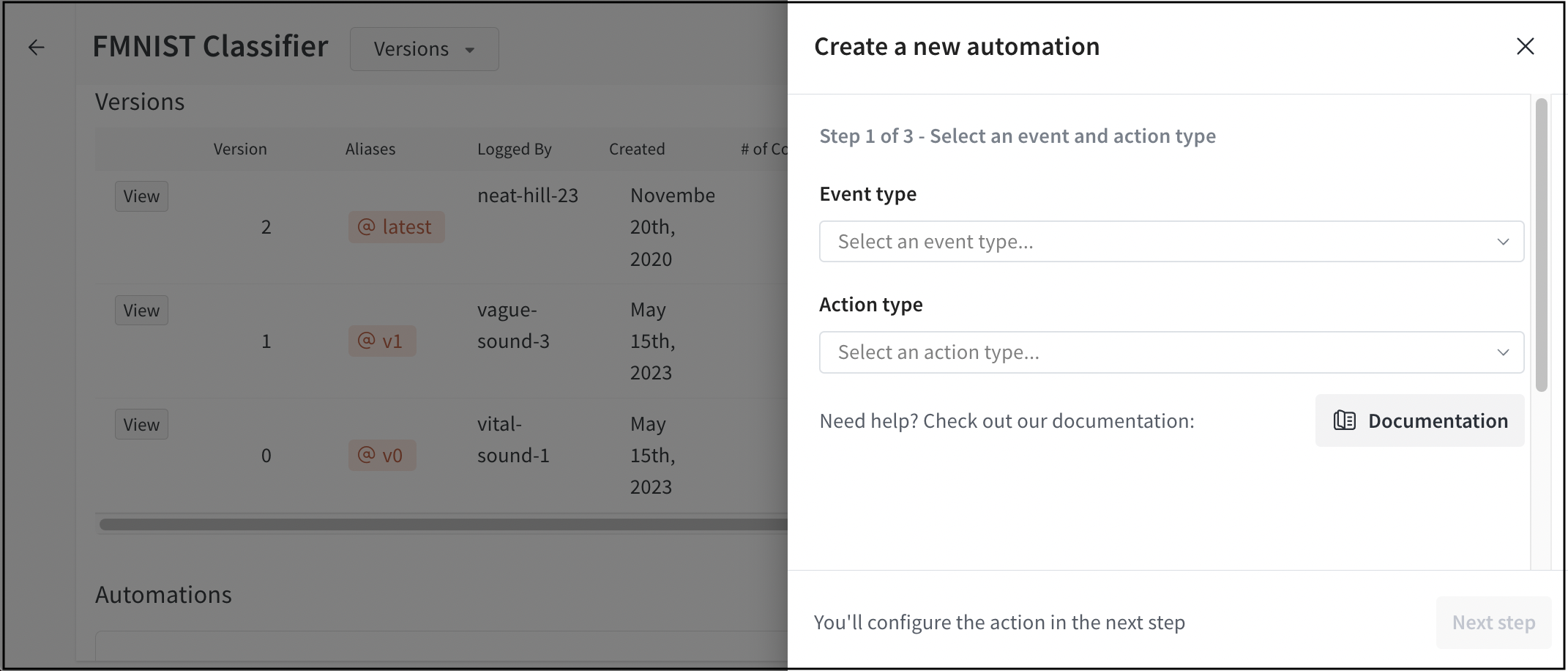View version 1 logged by vague-sound-3
The image size is (1568, 671).
141,311
